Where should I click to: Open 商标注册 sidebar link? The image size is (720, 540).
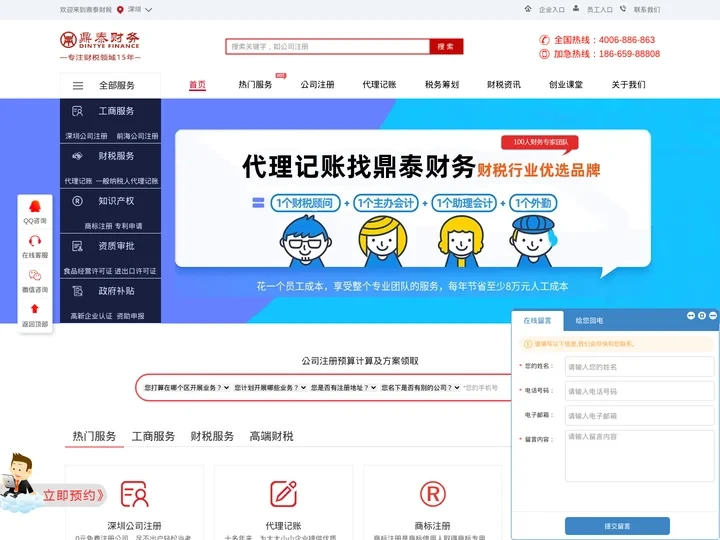click(98, 226)
